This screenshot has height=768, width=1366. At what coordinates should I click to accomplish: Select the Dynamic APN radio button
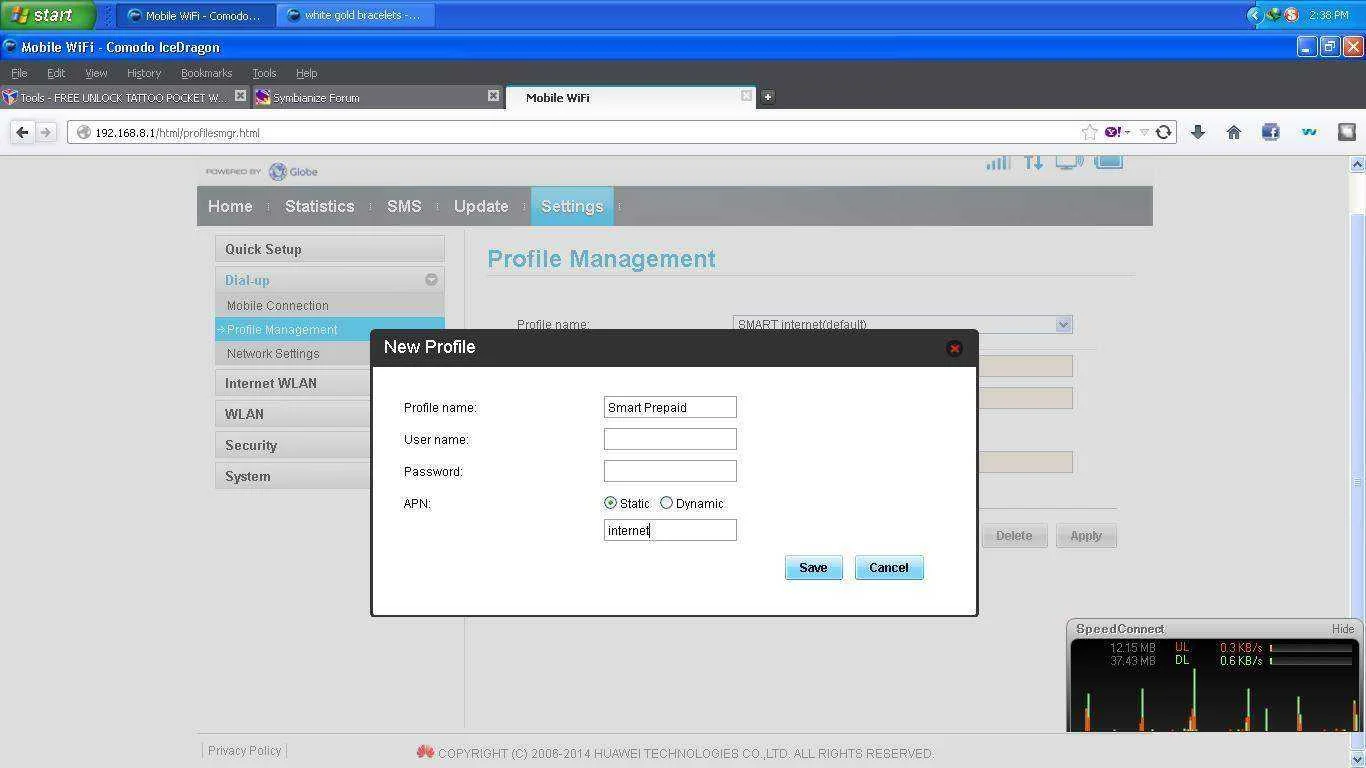click(666, 503)
